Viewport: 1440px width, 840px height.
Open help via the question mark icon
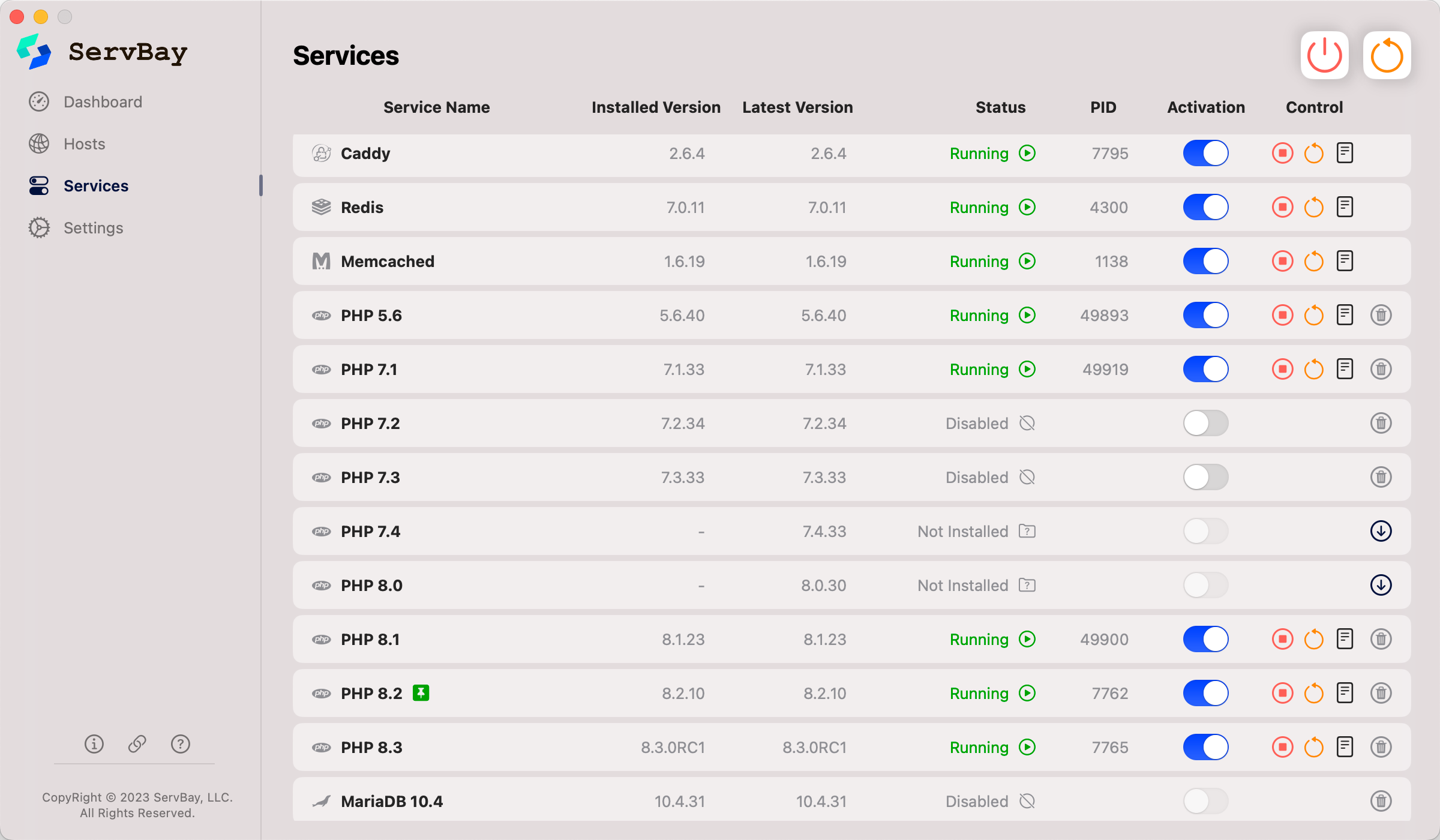pyautogui.click(x=180, y=744)
